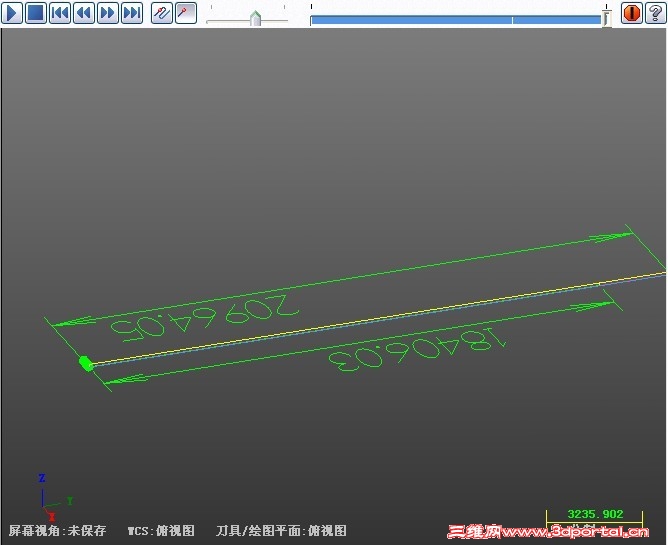Step backward one move

click(x=84, y=13)
